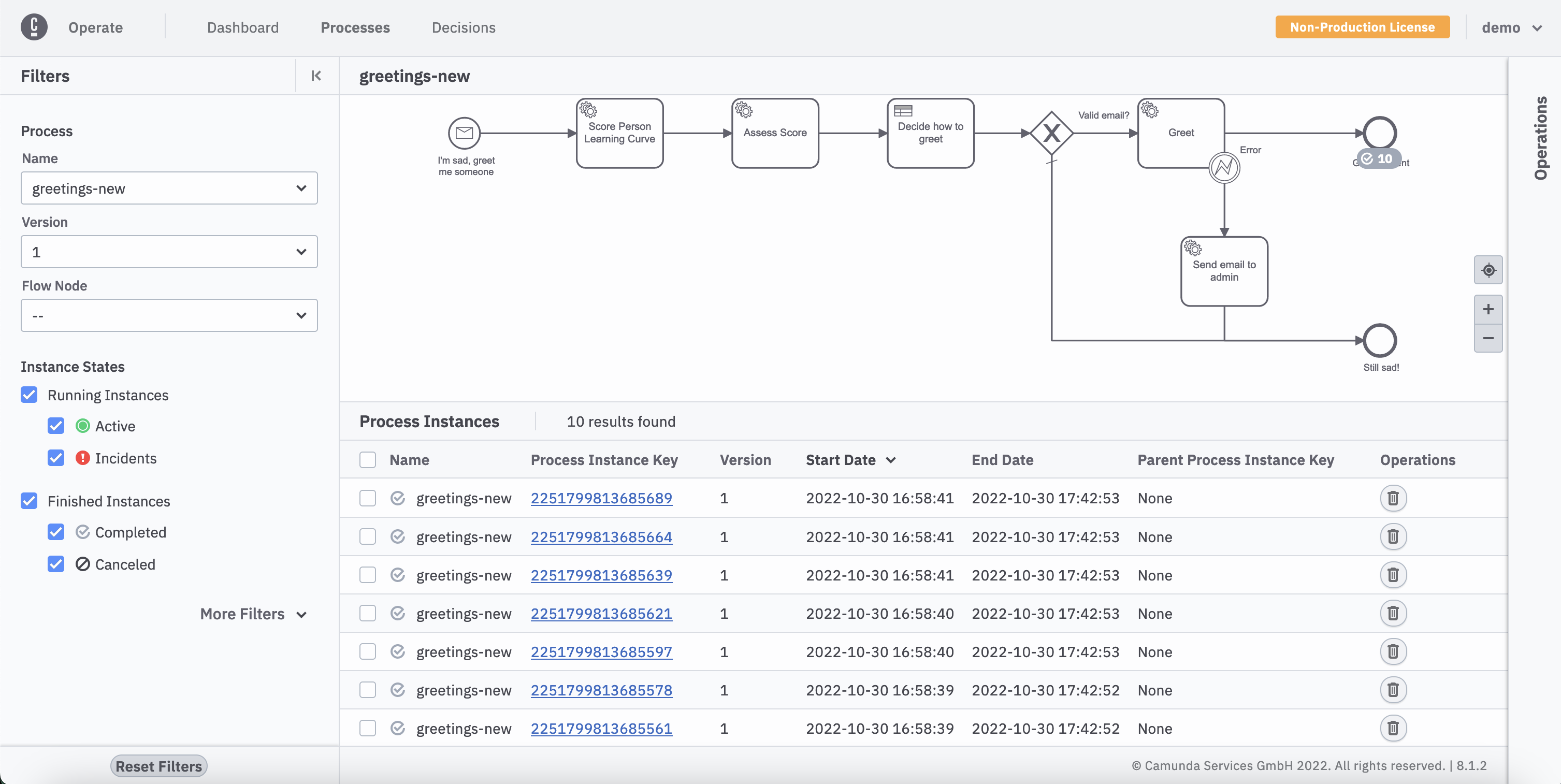Select the Send email to admin task

click(1224, 271)
